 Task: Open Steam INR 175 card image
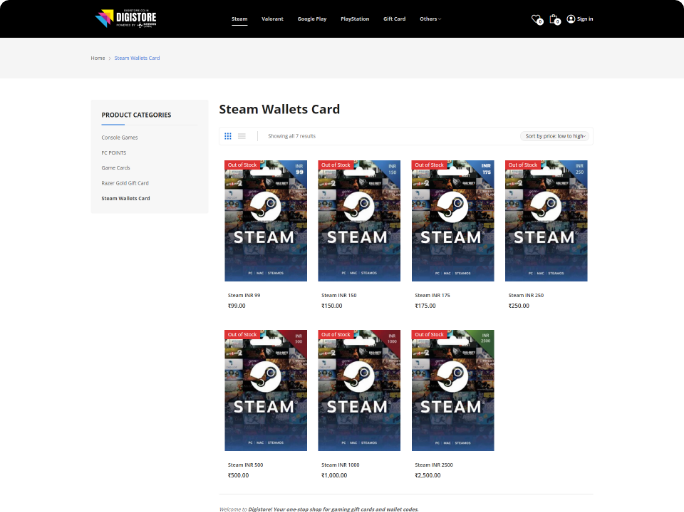[x=453, y=221]
